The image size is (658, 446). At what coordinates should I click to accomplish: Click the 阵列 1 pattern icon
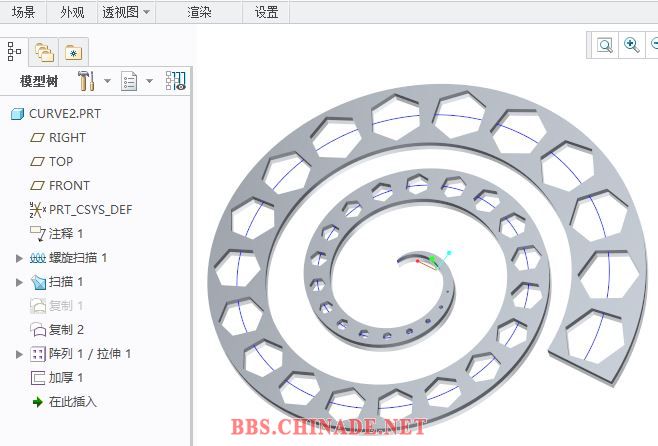38,355
